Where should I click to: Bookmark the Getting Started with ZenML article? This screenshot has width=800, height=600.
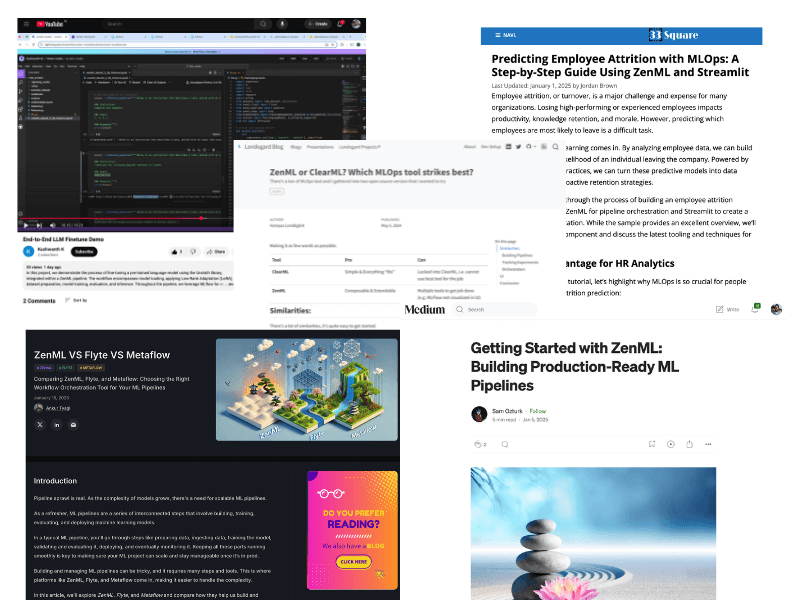652,443
